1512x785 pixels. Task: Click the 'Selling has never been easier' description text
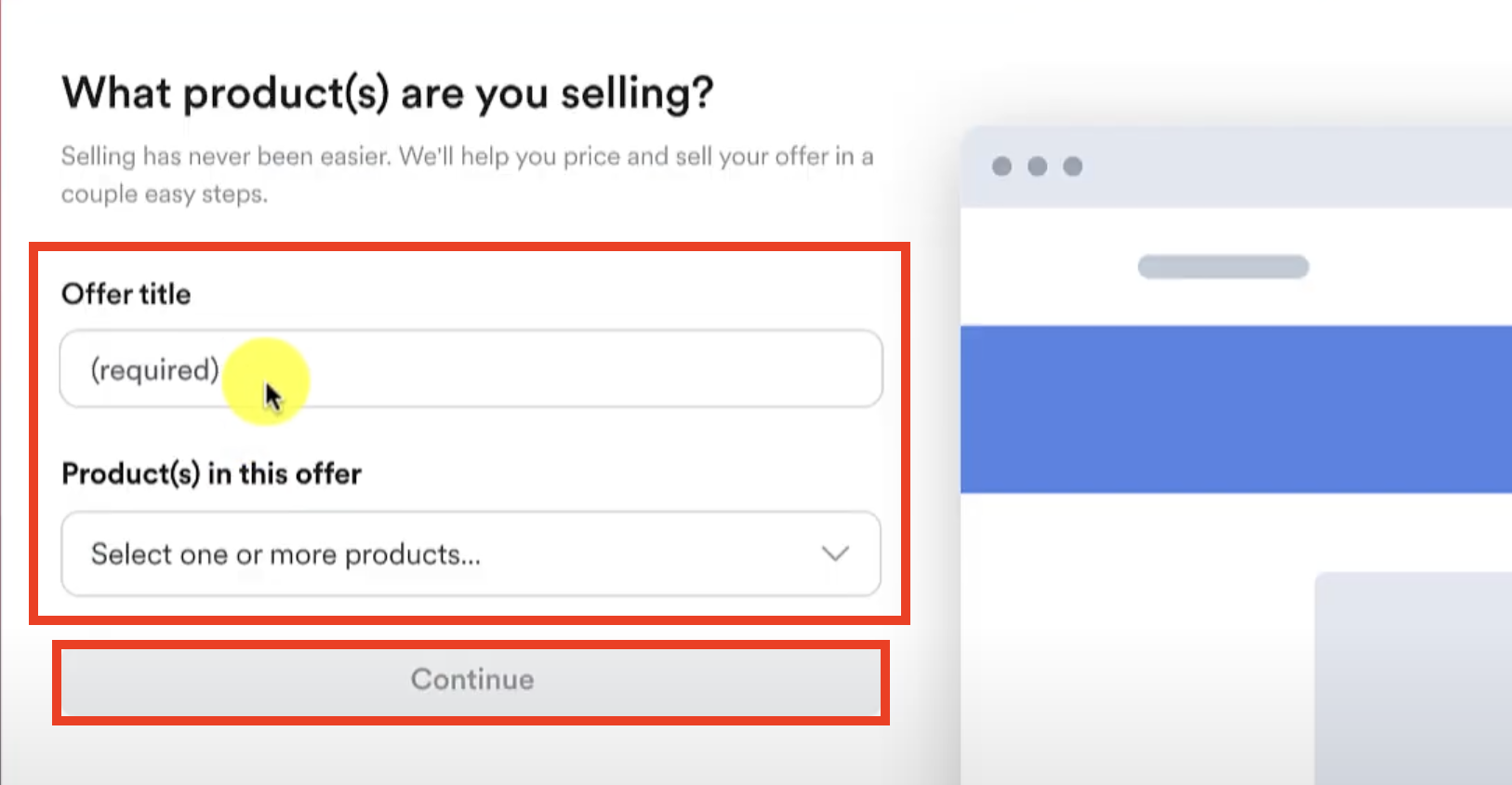[x=467, y=156]
